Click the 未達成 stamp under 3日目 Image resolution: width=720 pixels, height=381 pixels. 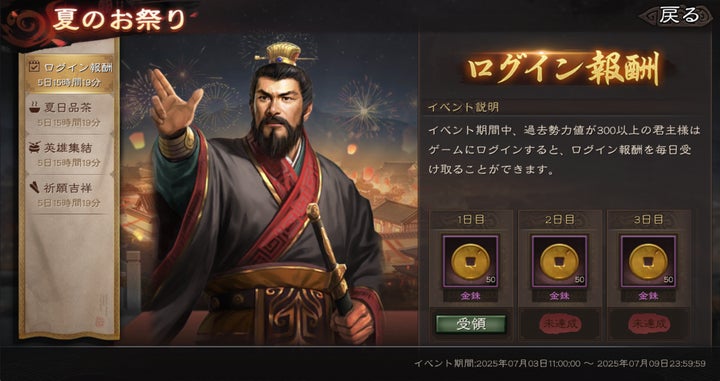point(648,324)
